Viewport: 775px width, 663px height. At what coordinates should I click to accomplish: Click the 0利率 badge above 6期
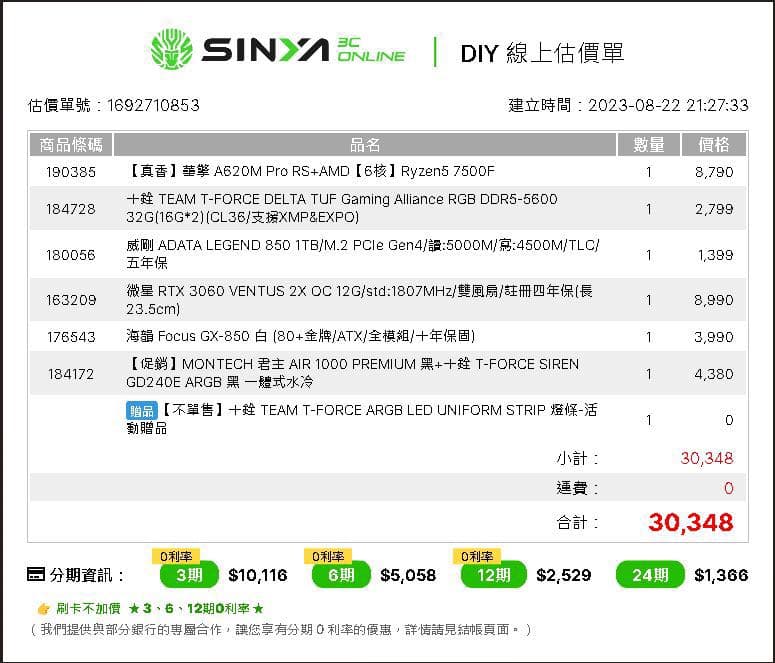[x=326, y=556]
